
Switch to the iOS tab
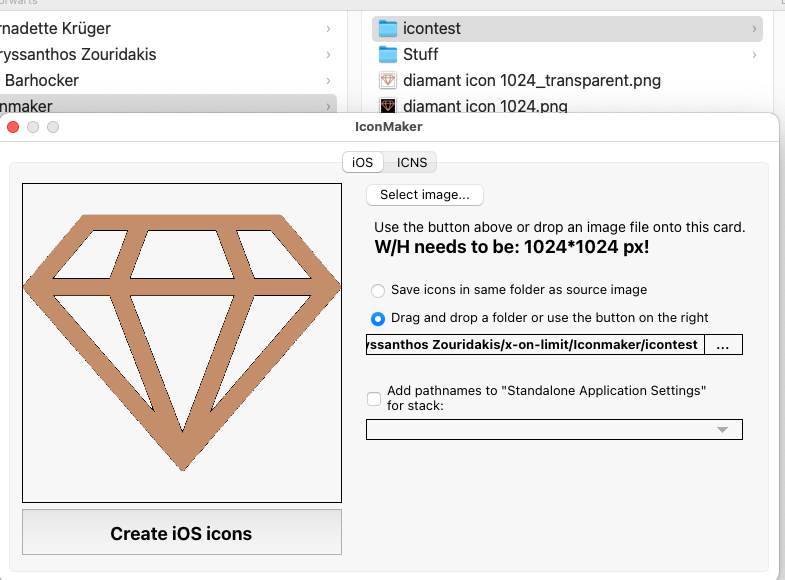pos(362,162)
